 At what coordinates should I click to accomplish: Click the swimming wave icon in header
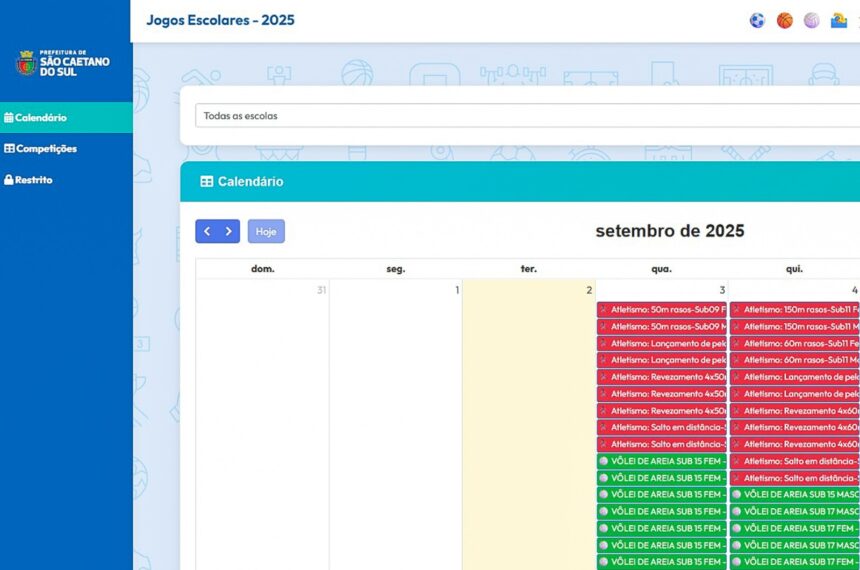coord(839,20)
